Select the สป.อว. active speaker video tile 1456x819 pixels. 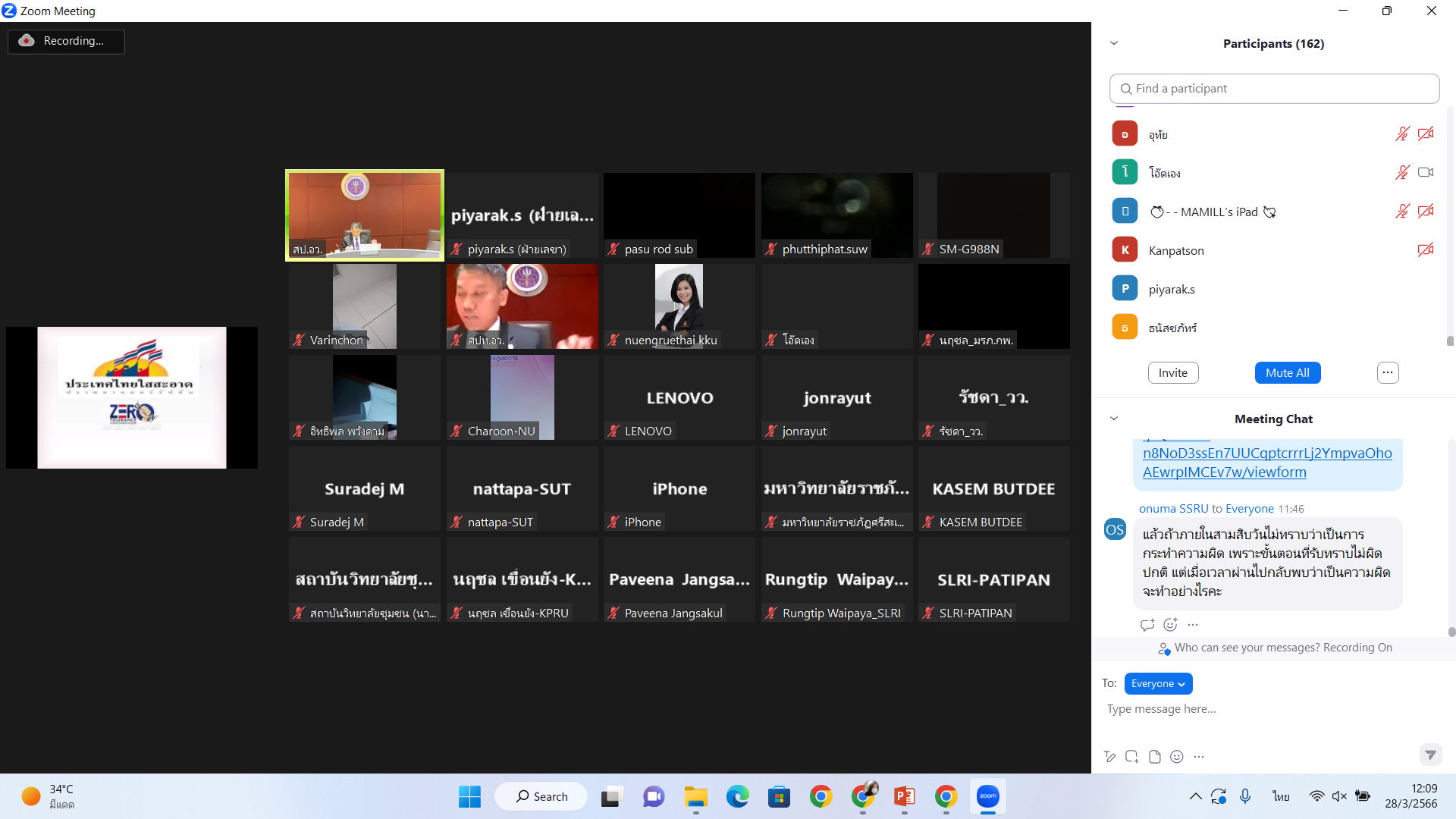[x=365, y=215]
